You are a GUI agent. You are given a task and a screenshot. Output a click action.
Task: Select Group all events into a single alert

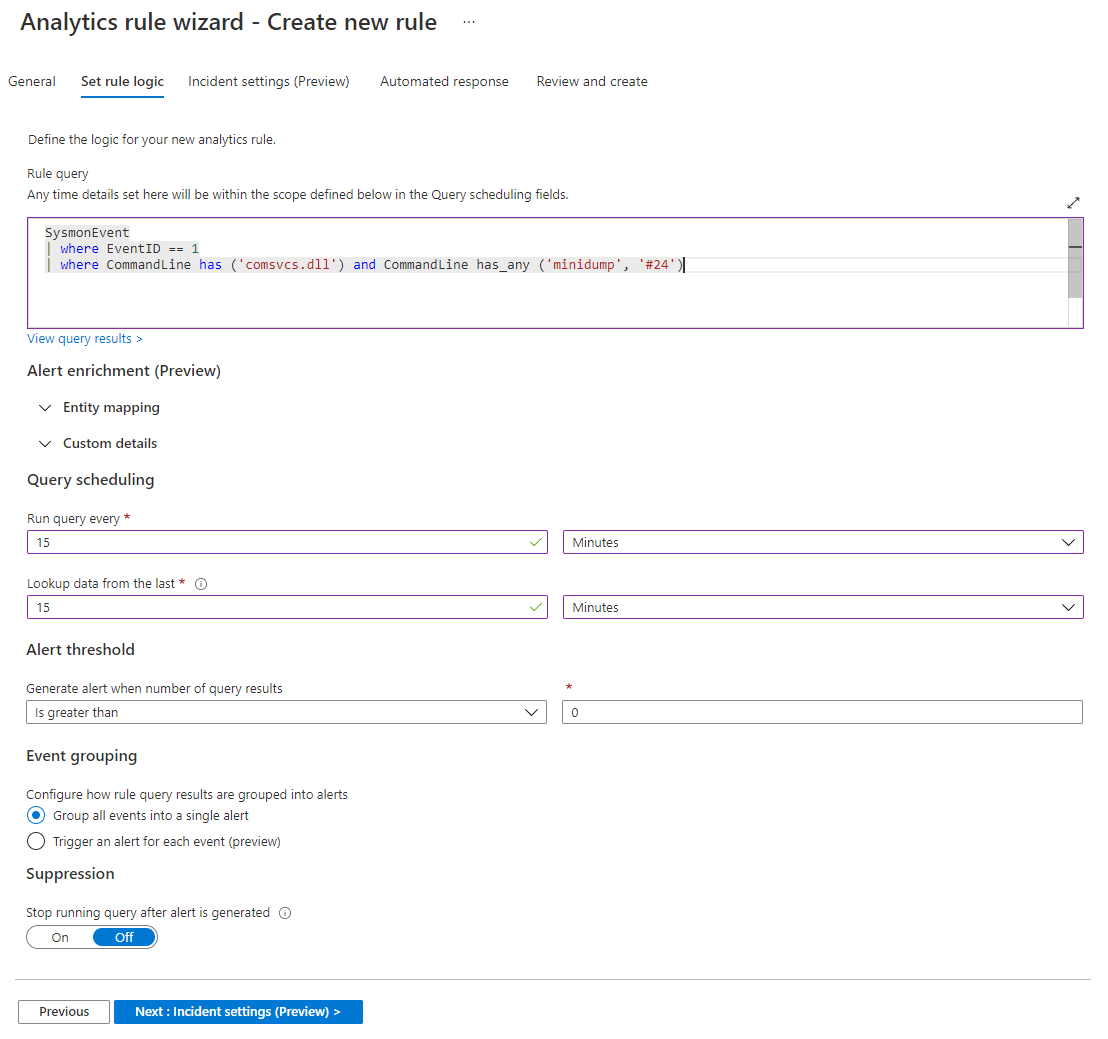[x=36, y=815]
